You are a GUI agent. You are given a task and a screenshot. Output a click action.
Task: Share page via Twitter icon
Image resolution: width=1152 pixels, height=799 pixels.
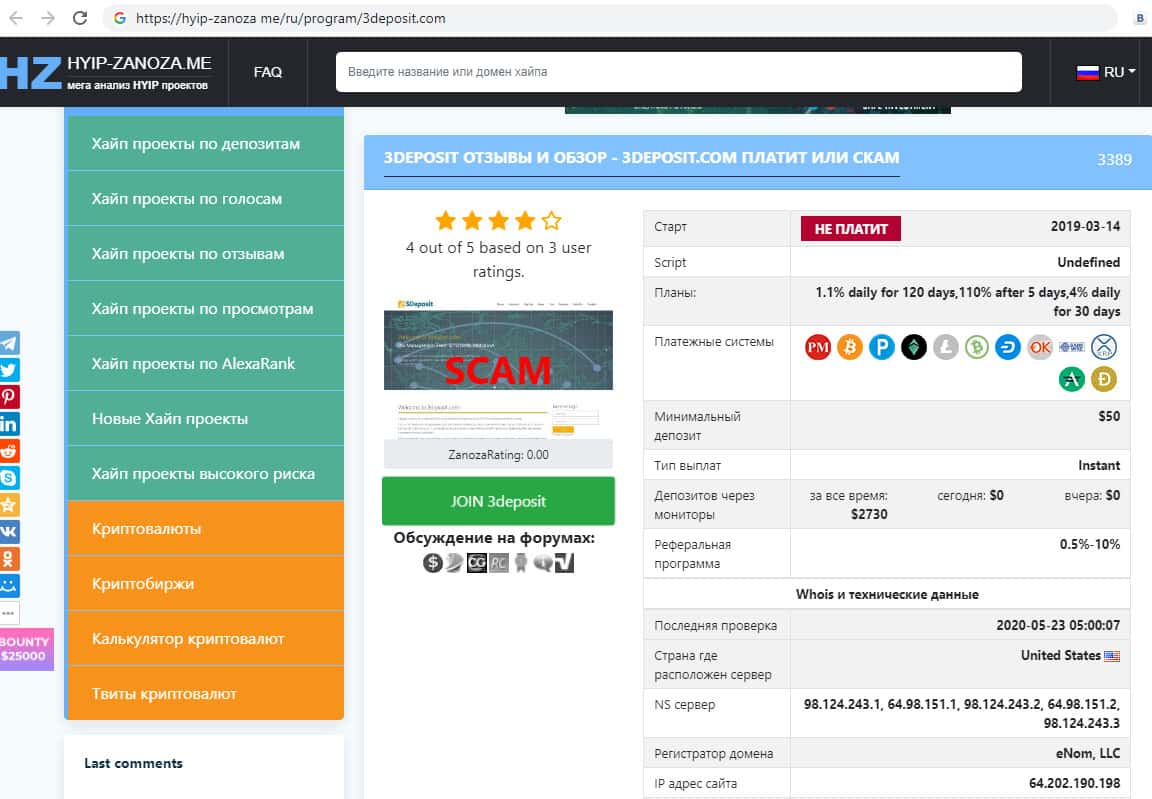[x=9, y=370]
